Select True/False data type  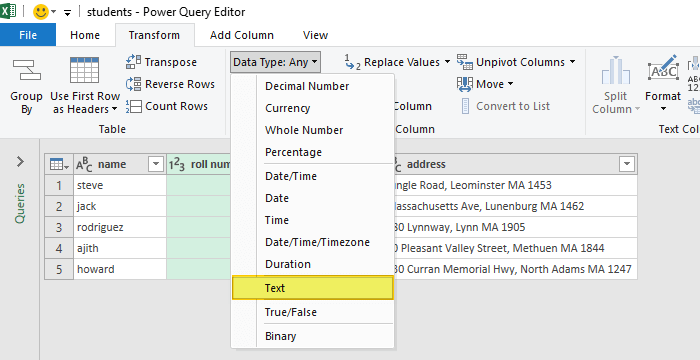pos(312,312)
